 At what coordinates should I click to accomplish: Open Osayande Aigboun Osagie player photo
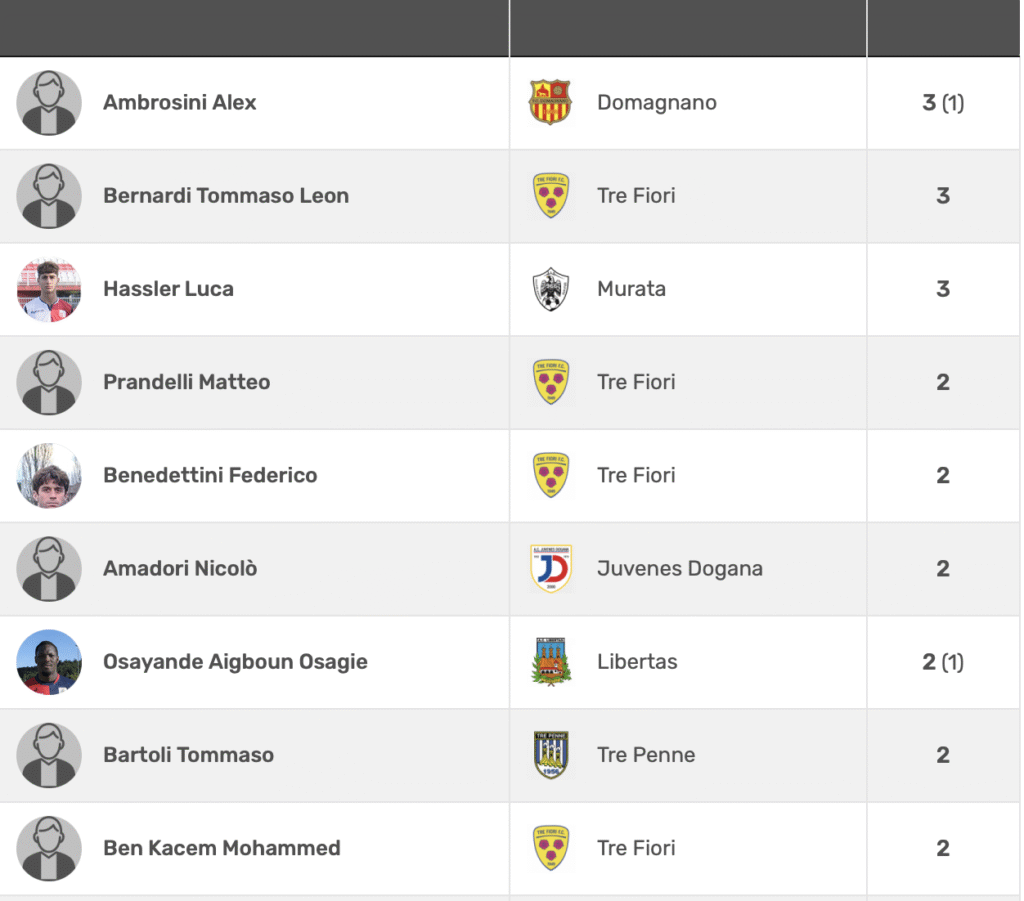[49, 662]
